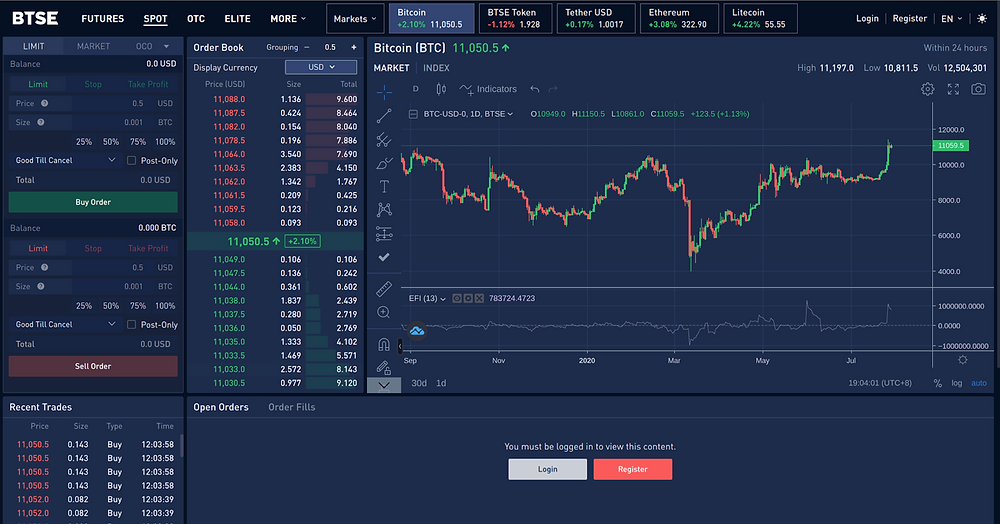
Task: Switch to MARKET order tab
Action: tap(93, 46)
